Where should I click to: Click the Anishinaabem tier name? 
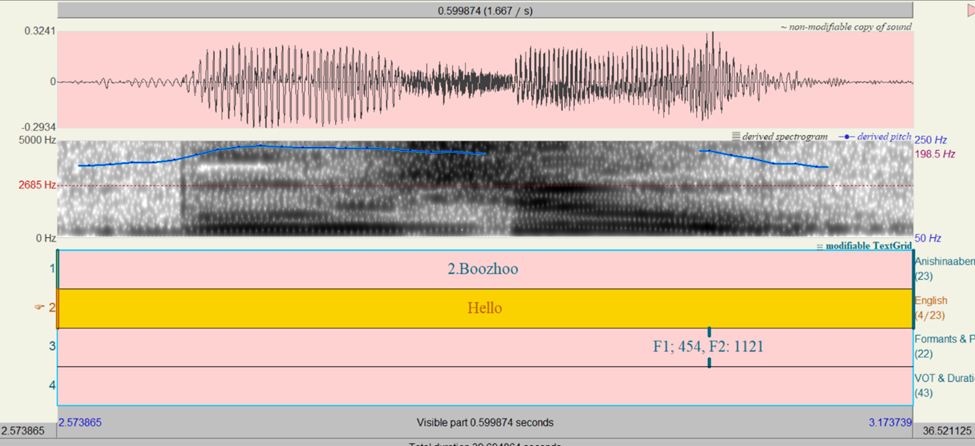[945, 262]
